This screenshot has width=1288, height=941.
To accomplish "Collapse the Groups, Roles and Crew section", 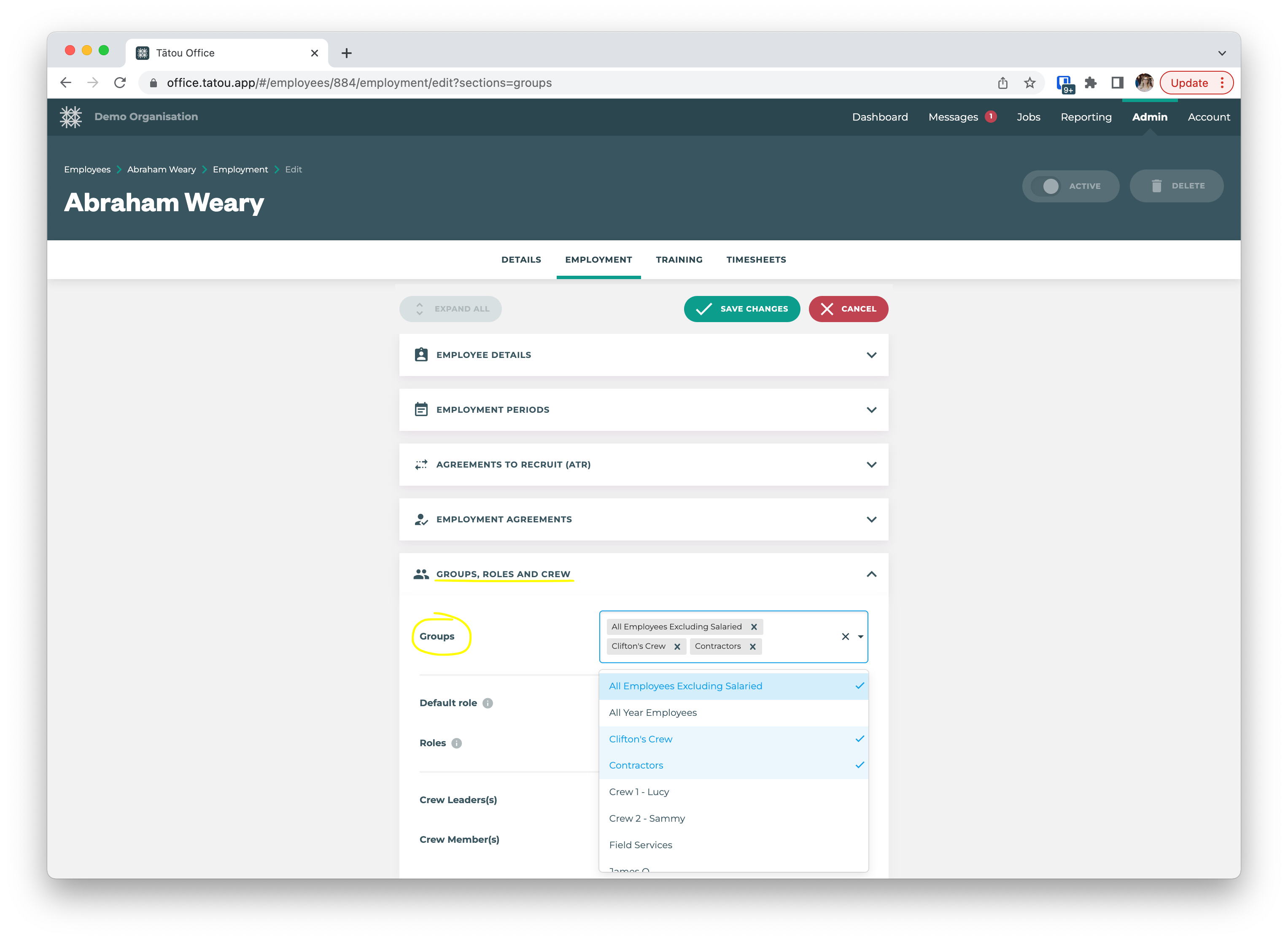I will [x=871, y=574].
